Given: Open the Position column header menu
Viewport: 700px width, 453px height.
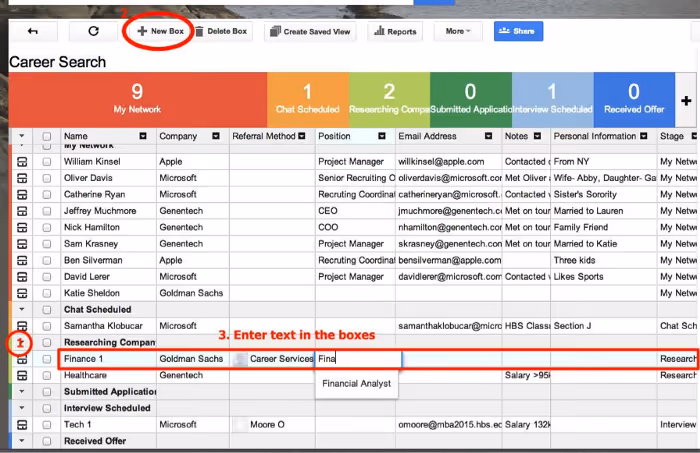Looking at the screenshot, I should (382, 136).
